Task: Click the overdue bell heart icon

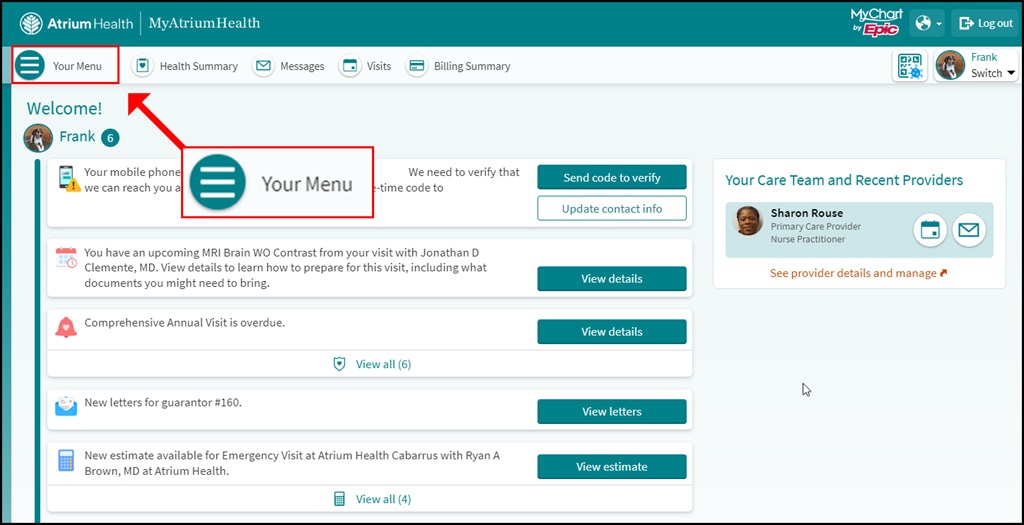Action: pos(66,326)
